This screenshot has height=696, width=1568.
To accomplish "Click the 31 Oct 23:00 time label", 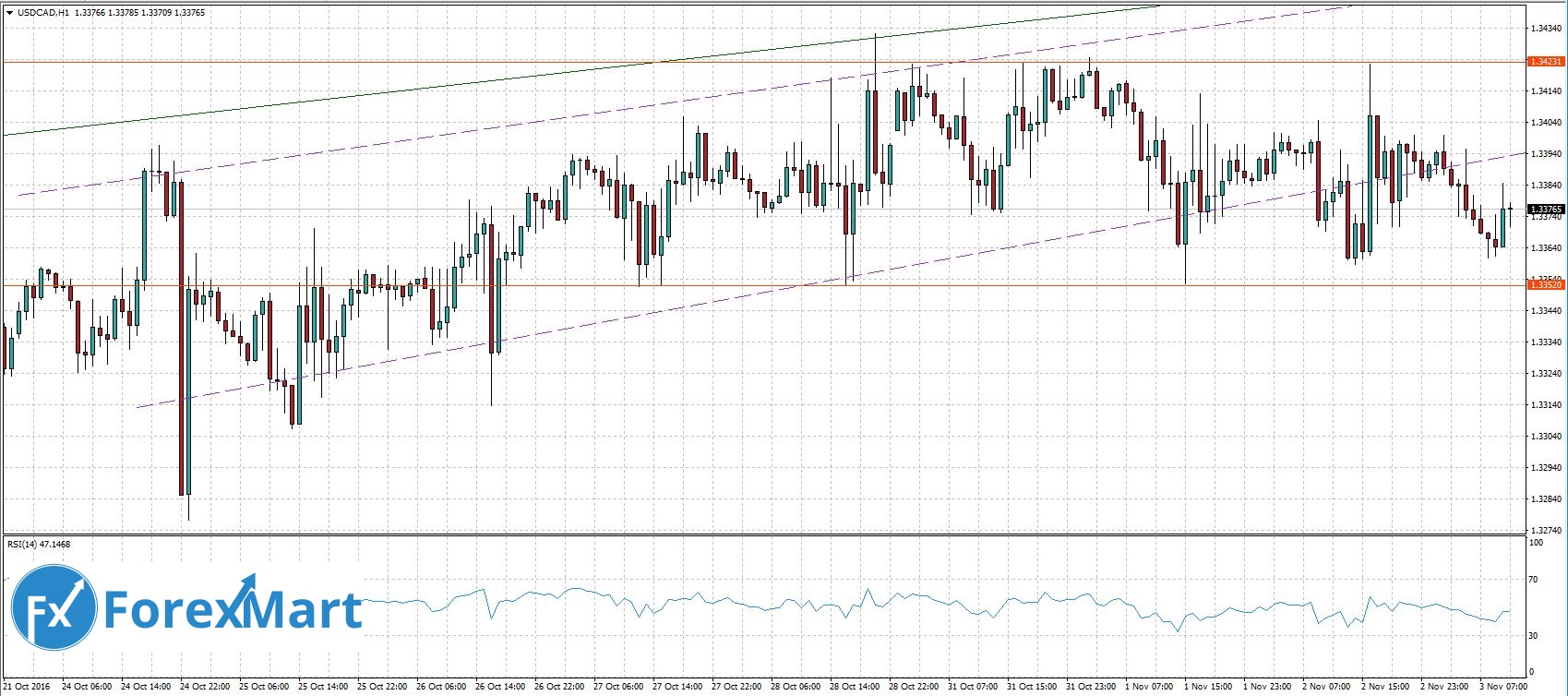I will point(1091,687).
